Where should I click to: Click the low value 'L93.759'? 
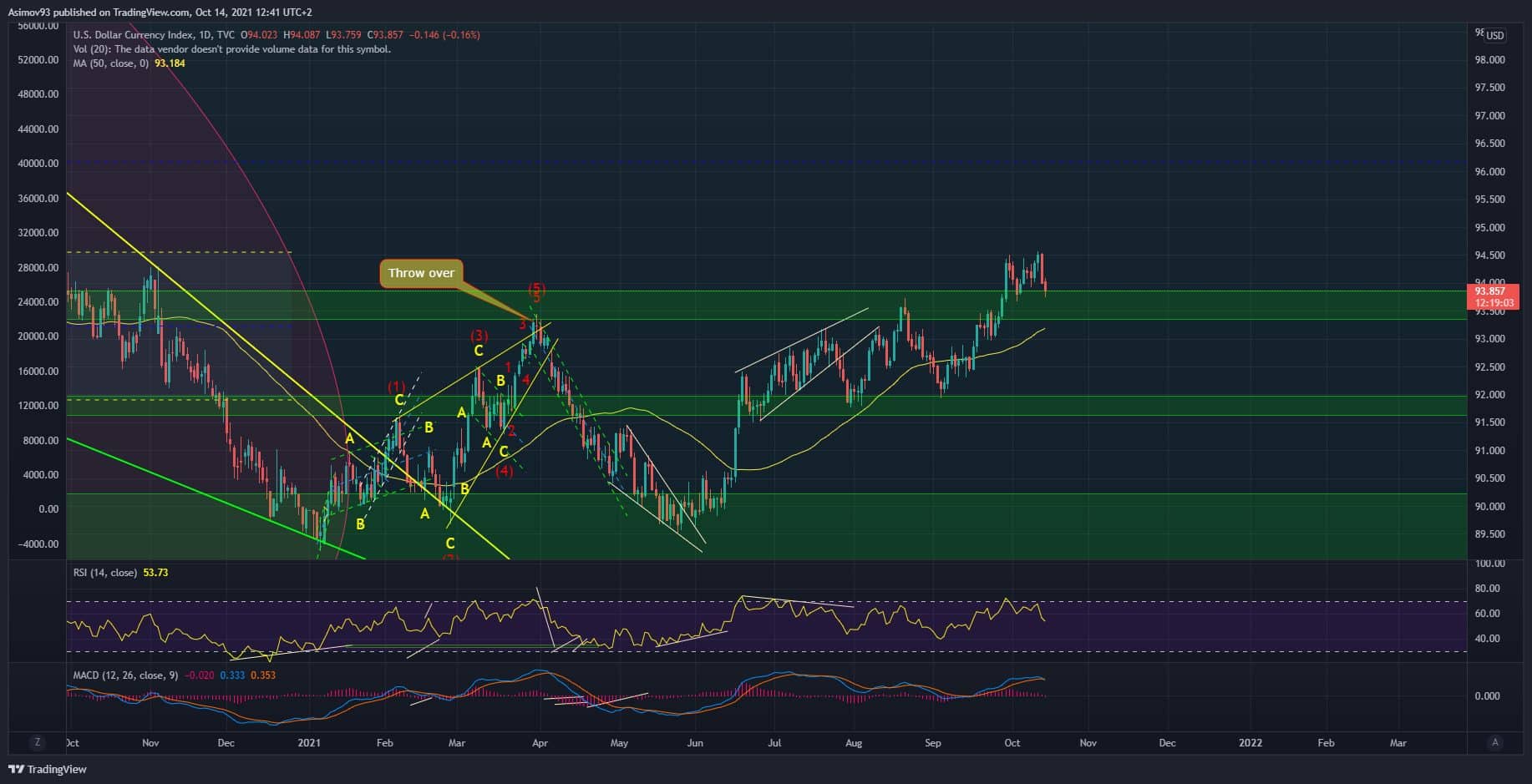click(344, 35)
